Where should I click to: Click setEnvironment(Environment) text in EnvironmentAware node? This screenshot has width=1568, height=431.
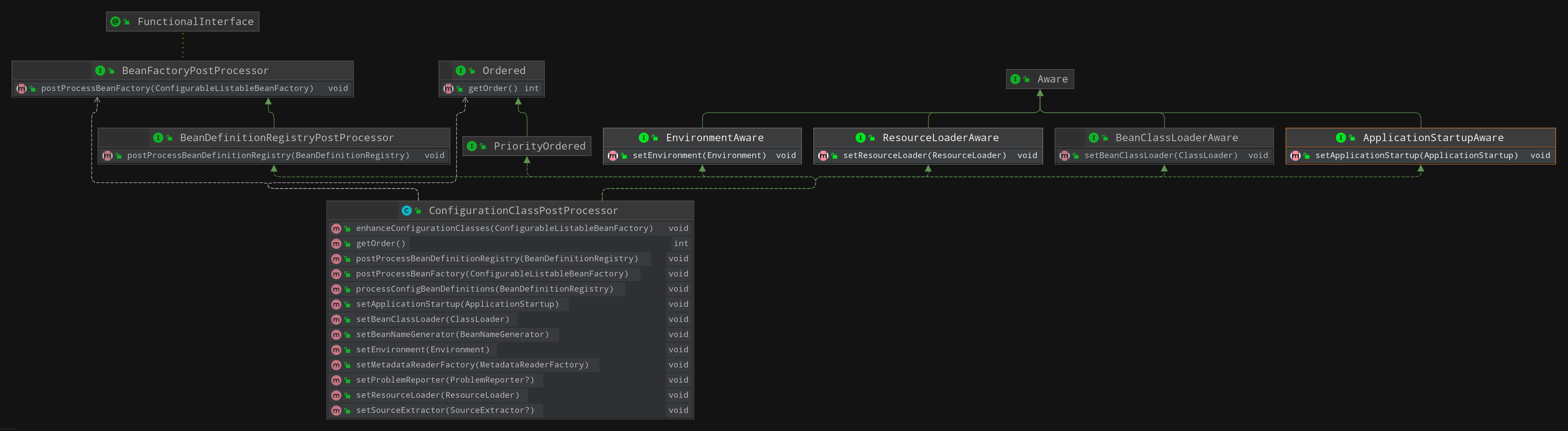(x=699, y=156)
